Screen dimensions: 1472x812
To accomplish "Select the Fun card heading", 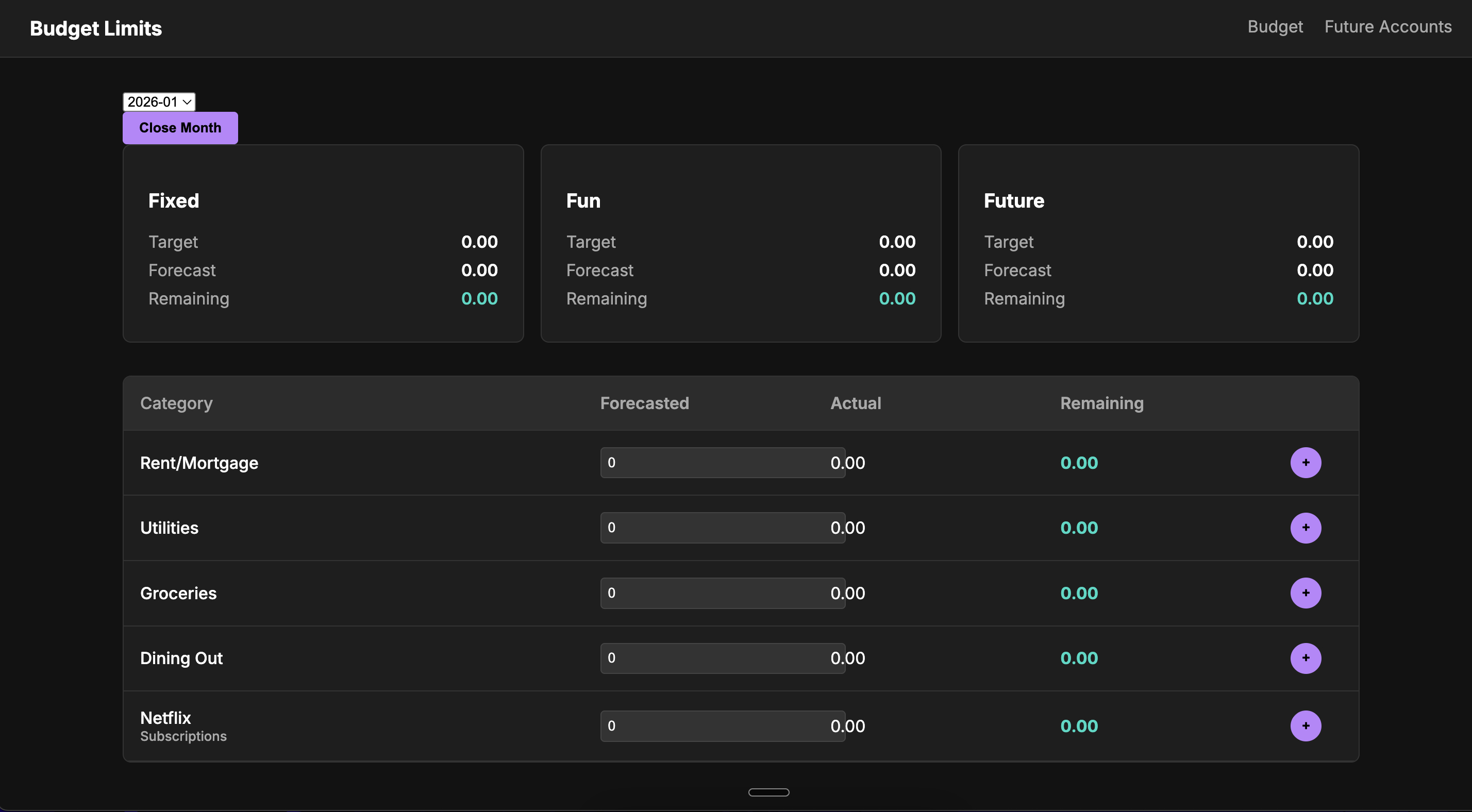I will [x=583, y=200].
